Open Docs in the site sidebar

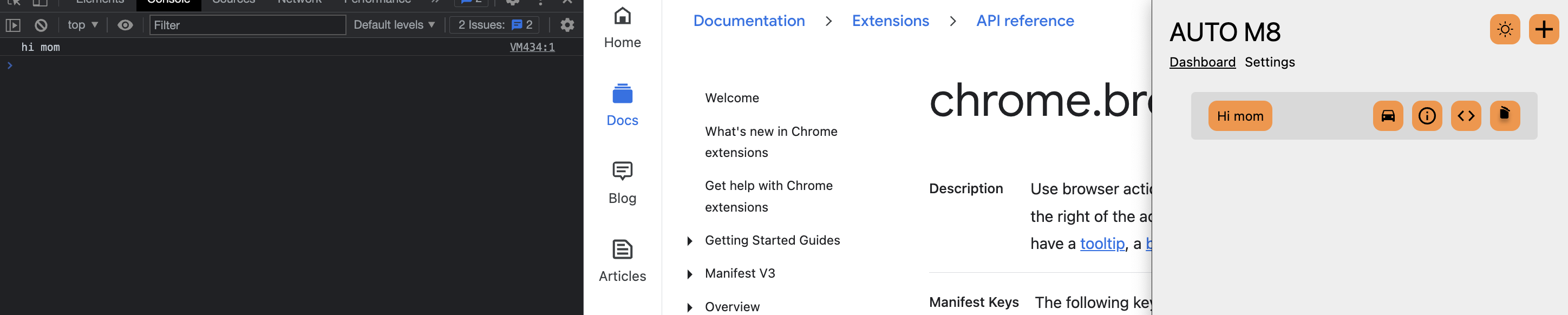[622, 105]
